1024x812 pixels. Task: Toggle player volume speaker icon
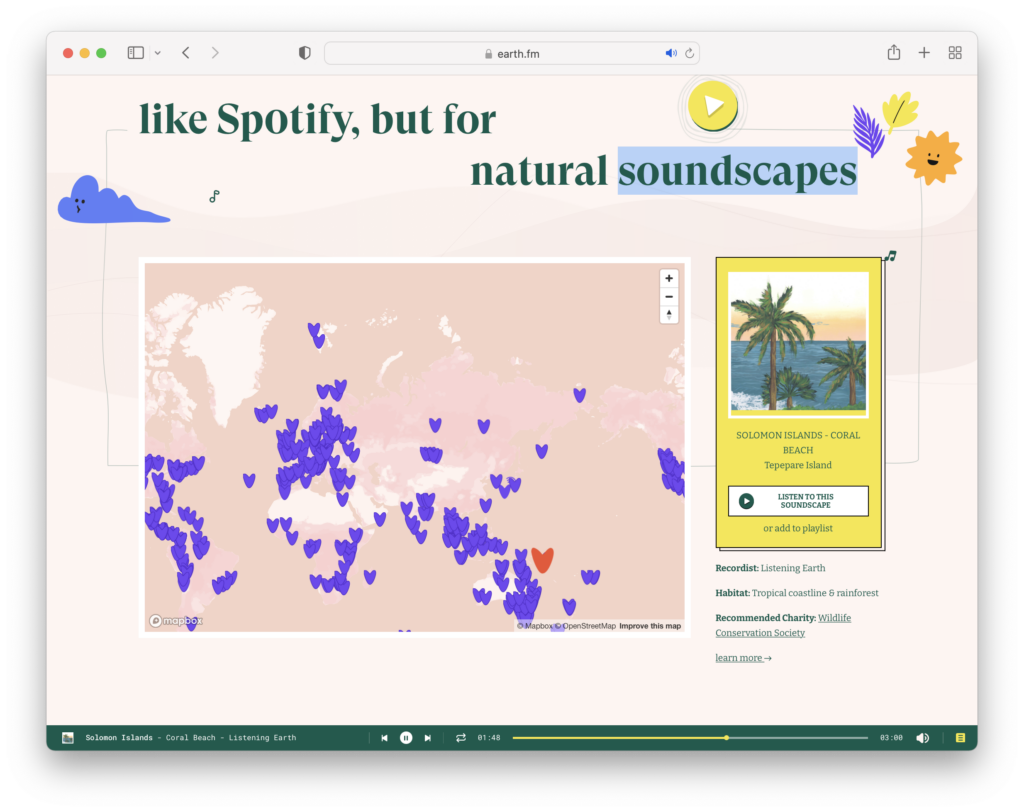(922, 738)
